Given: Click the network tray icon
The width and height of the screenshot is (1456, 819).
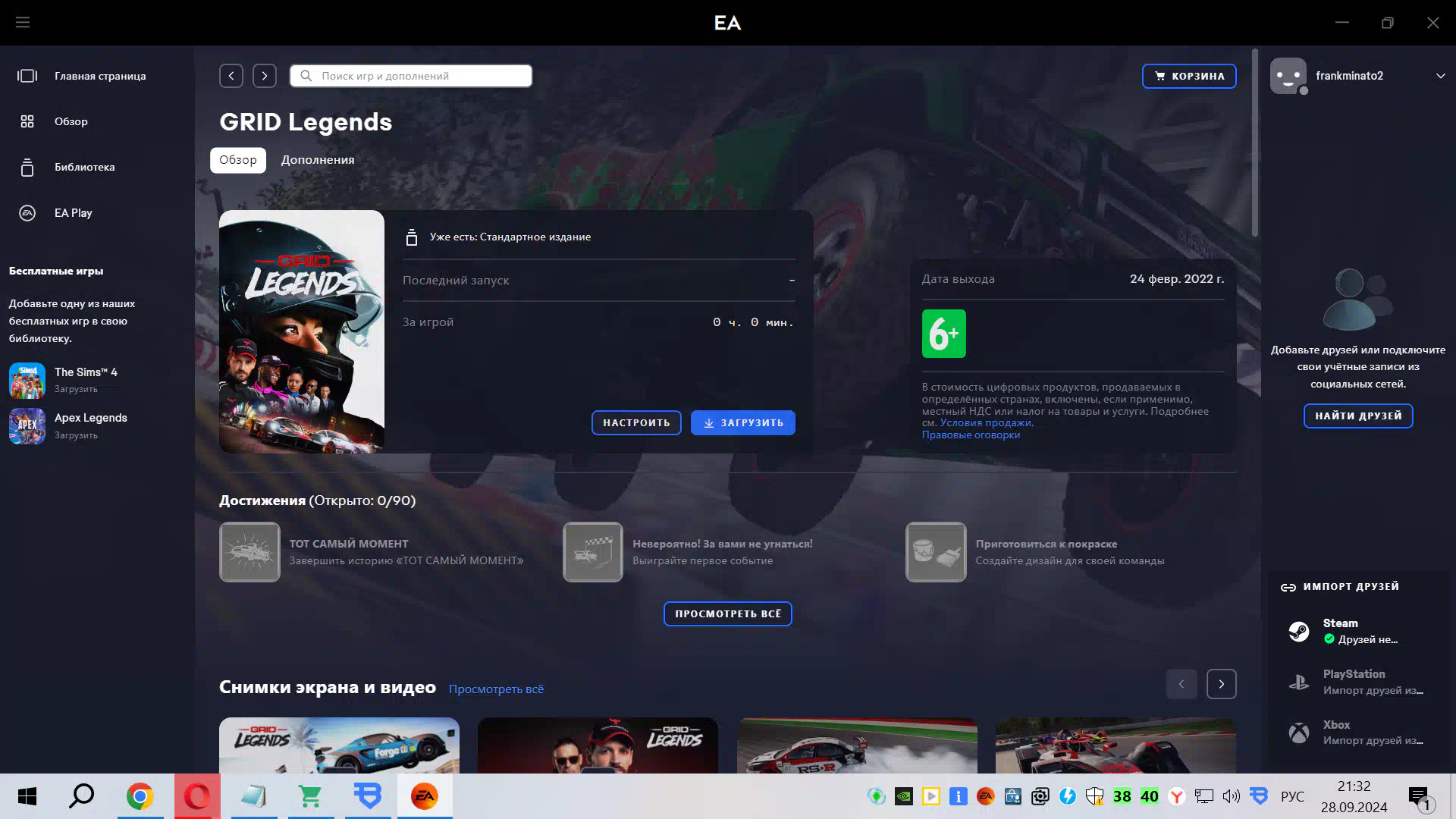Looking at the screenshot, I should [x=1204, y=796].
